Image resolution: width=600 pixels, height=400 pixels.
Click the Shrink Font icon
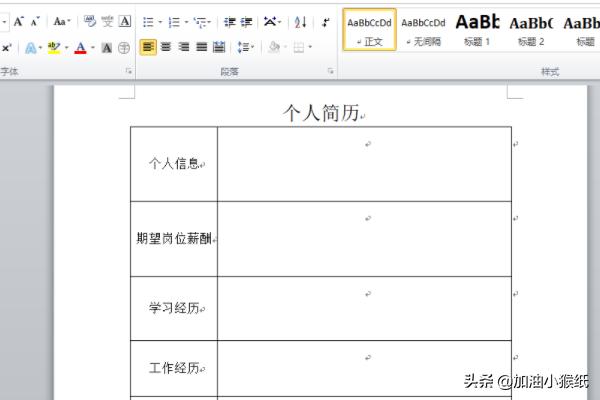click(34, 21)
